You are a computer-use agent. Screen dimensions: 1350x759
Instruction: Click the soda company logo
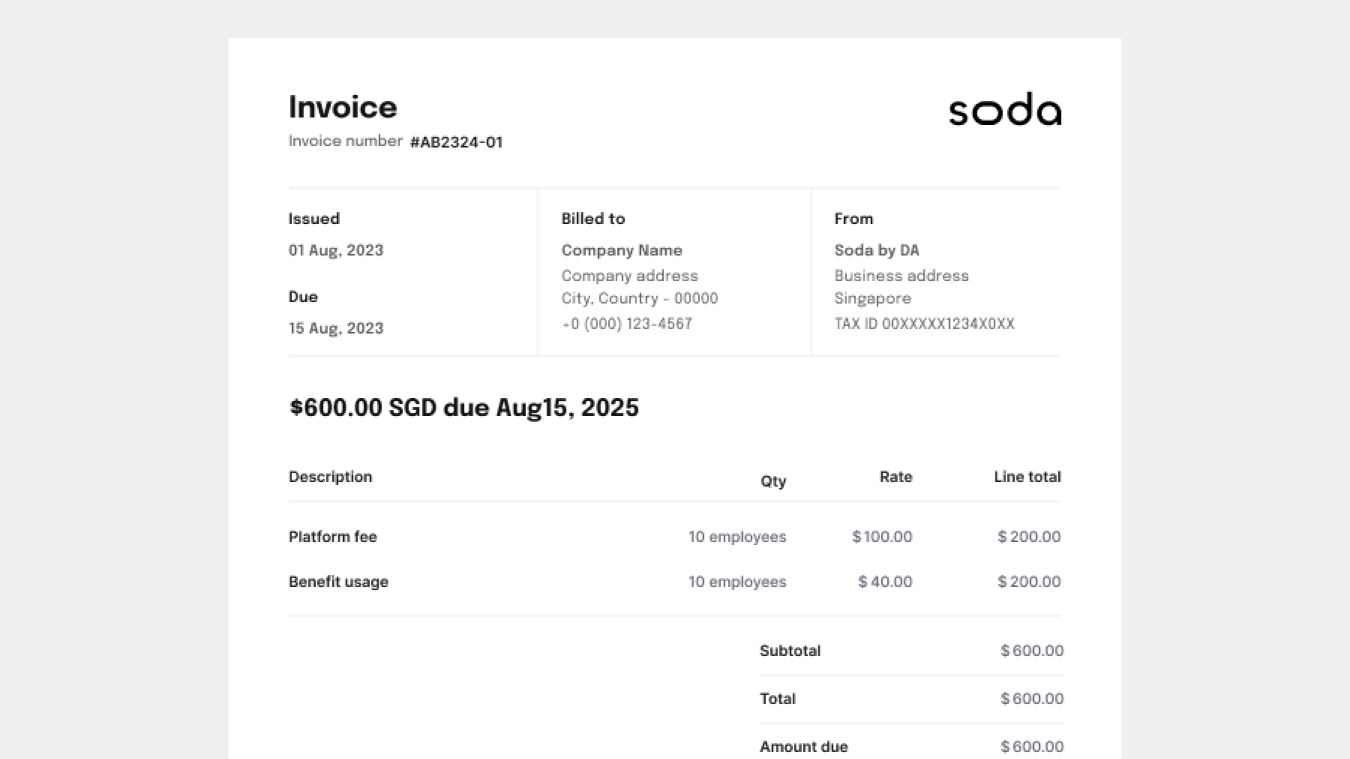(x=1004, y=110)
